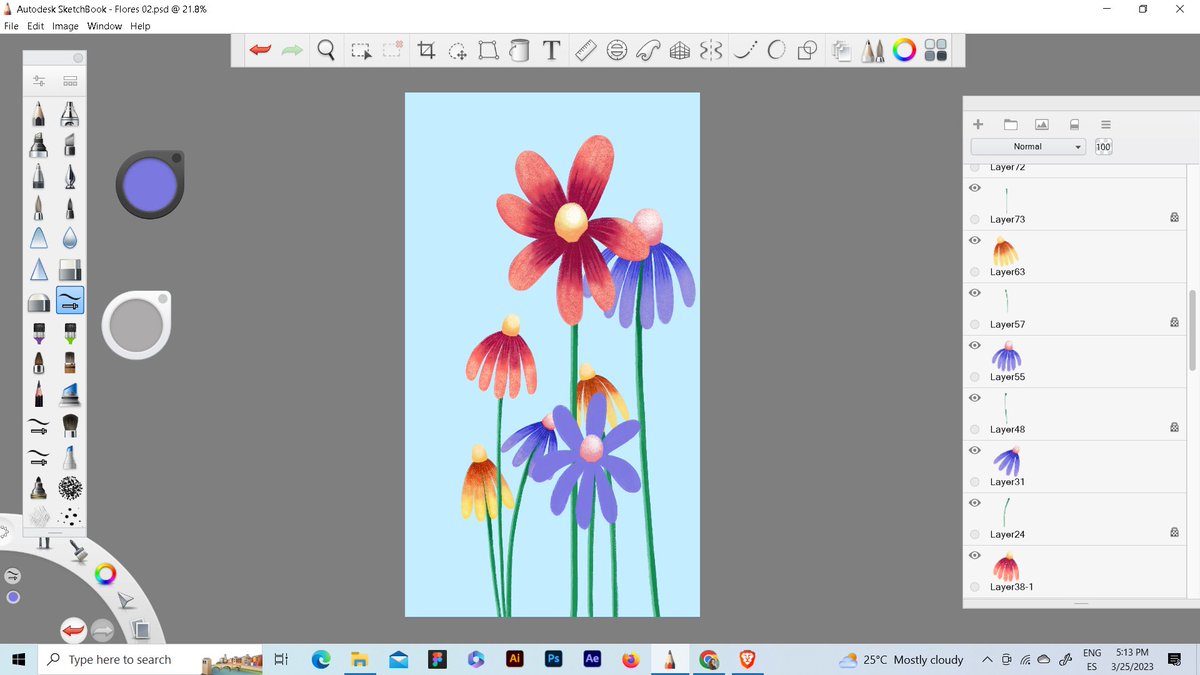Enable the Ruler guide tool
The height and width of the screenshot is (675, 1200).
coord(586,50)
